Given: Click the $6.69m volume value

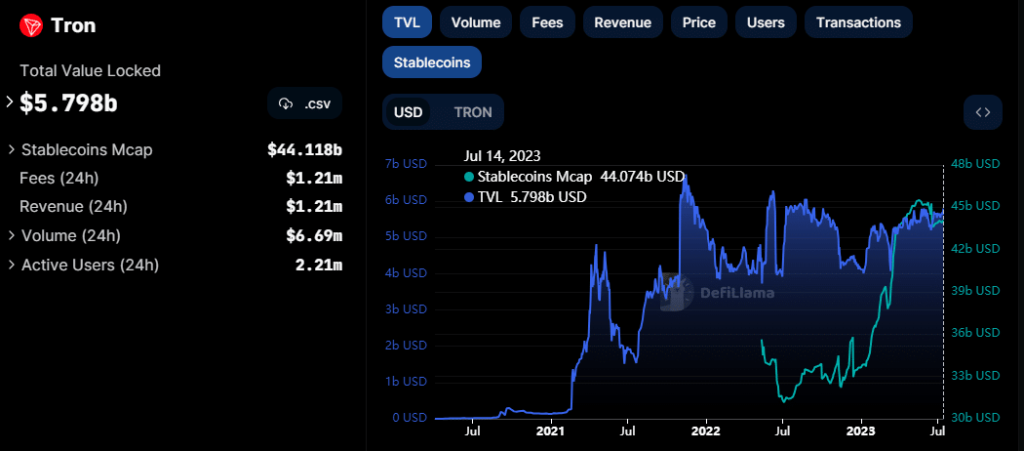Looking at the screenshot, I should [x=314, y=236].
